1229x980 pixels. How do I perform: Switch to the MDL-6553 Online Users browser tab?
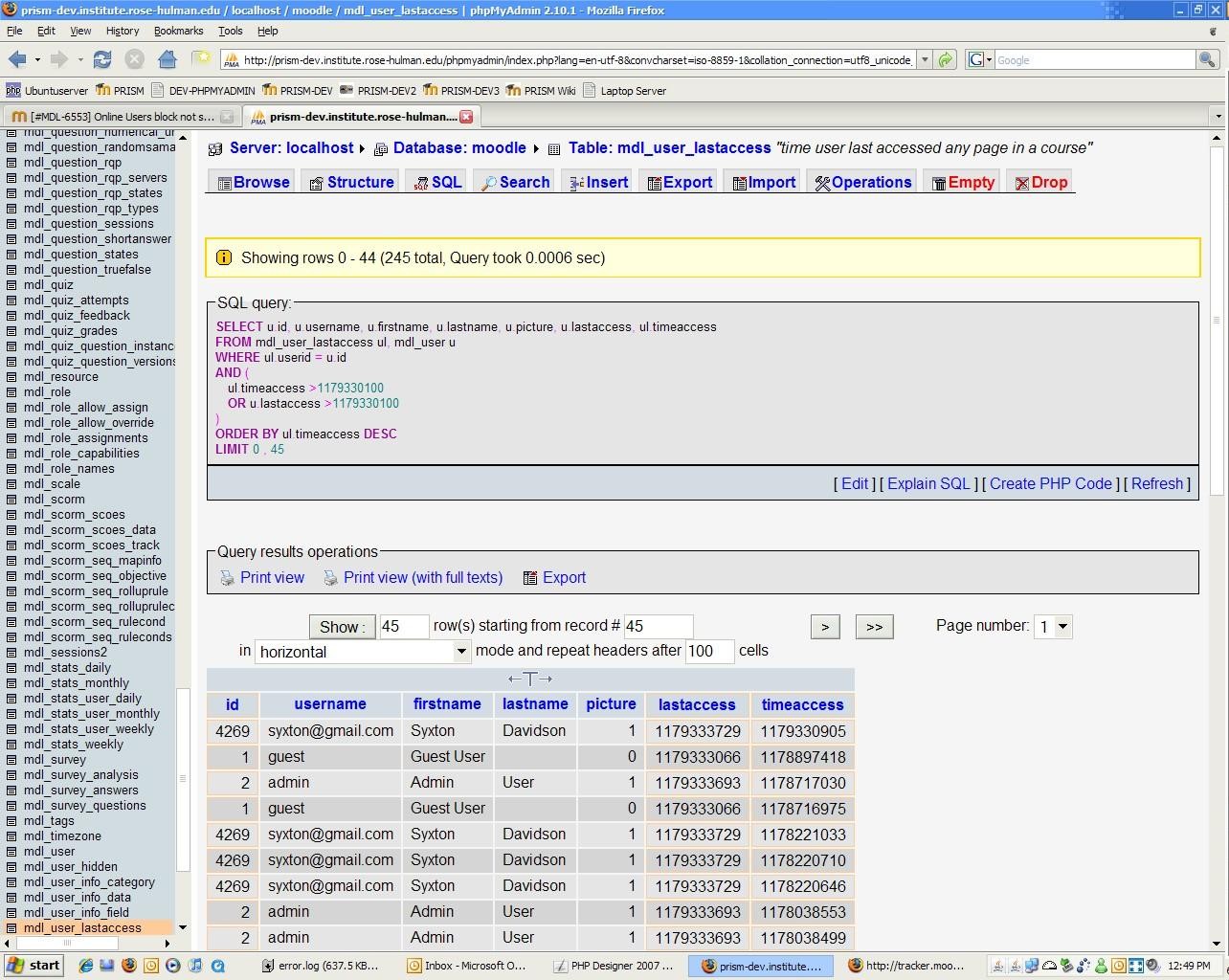point(121,117)
